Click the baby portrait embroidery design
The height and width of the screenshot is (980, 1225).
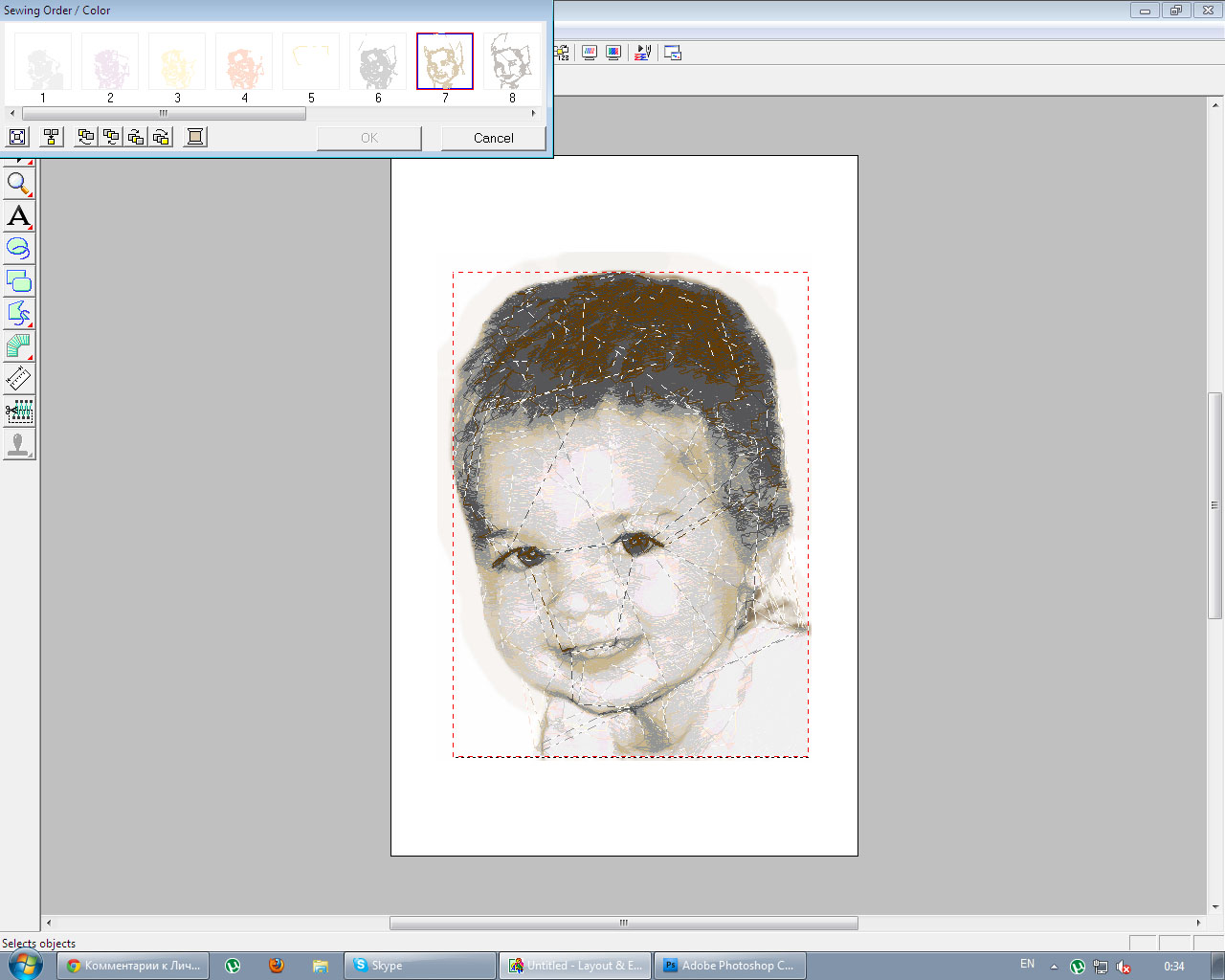point(631,514)
